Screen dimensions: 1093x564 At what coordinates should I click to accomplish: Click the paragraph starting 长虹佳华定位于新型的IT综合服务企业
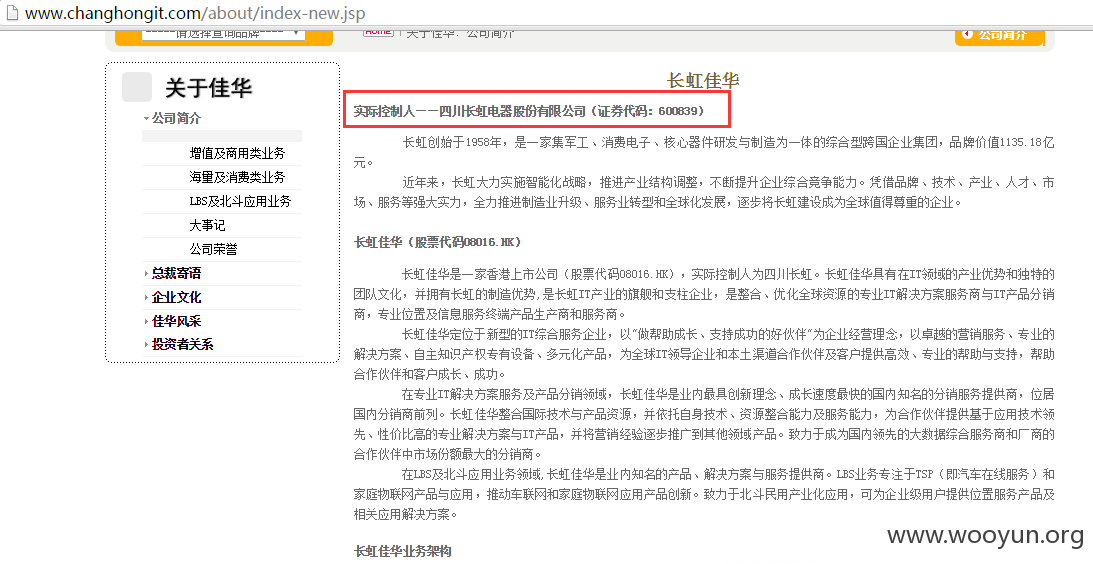point(704,353)
